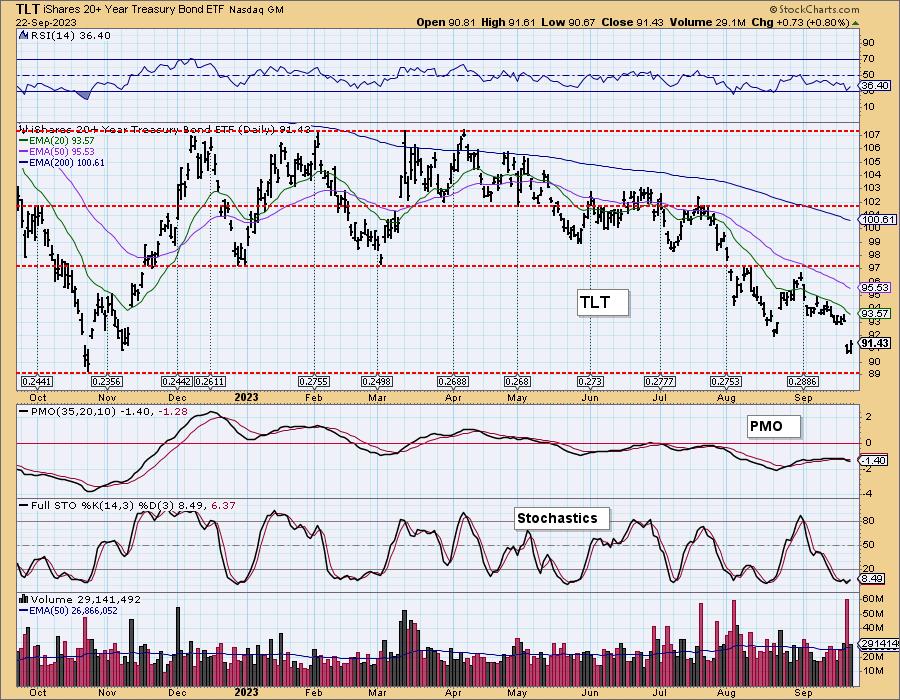This screenshot has height=700, width=900.
Task: Click the 91.43 last price tag
Action: pos(876,343)
